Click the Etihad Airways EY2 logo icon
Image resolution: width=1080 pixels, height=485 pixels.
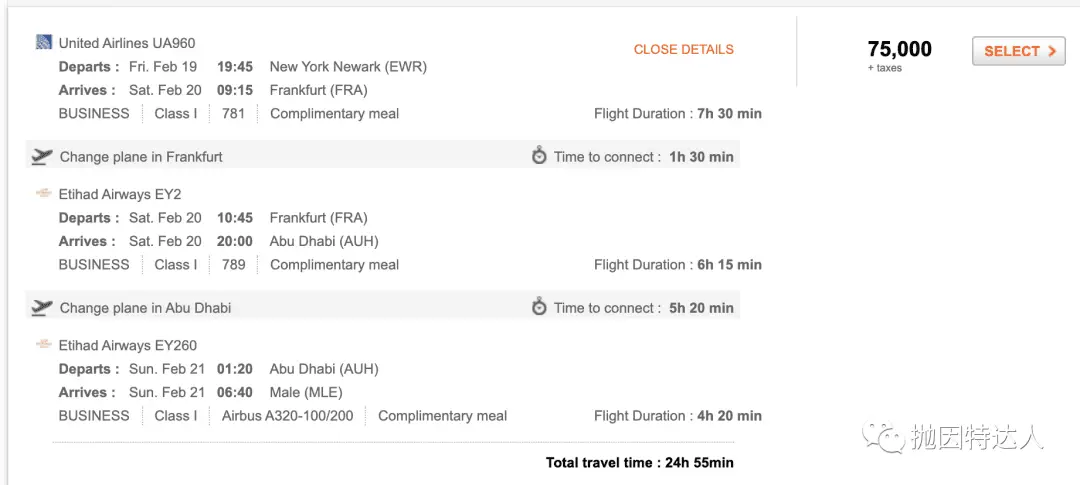[44, 194]
